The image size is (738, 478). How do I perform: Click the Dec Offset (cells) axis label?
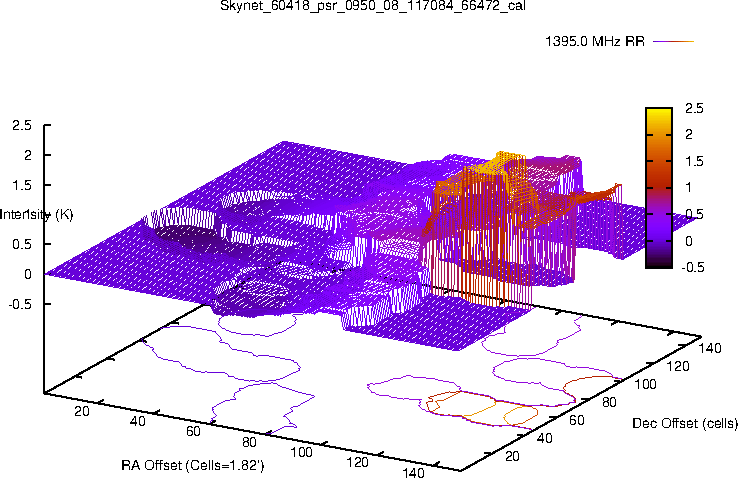tap(685, 423)
